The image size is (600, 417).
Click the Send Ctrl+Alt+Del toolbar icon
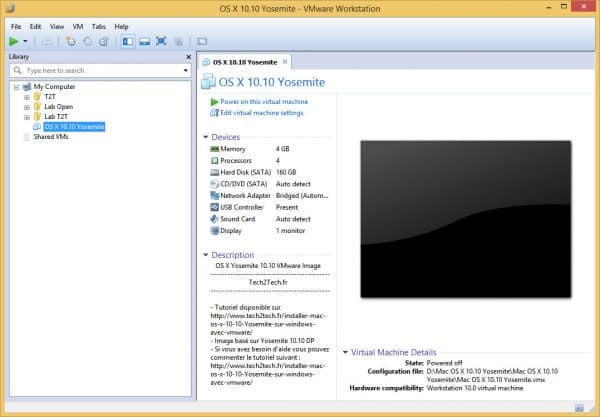click(47, 42)
